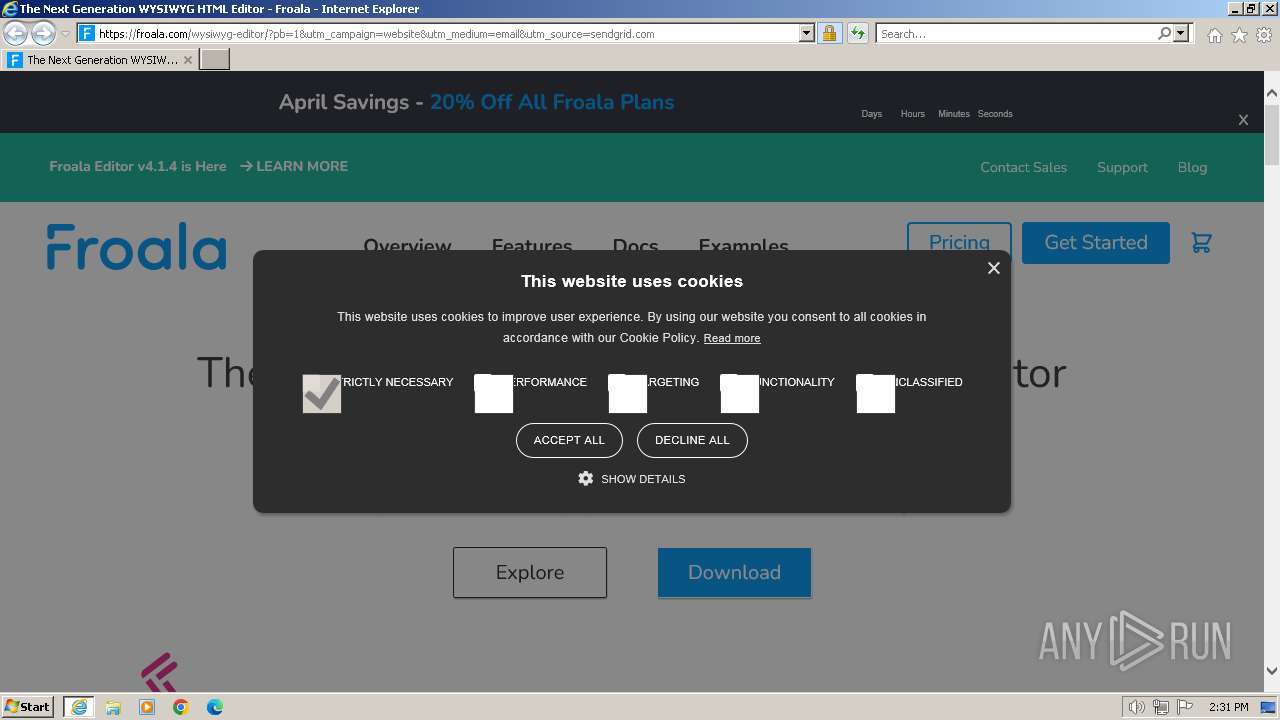The image size is (1280, 720).
Task: Open the Features menu
Action: (x=532, y=246)
